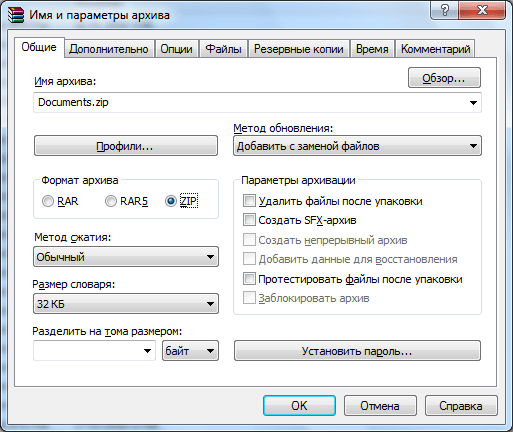Click the WinRAR books icon in title bar

(16, 15)
